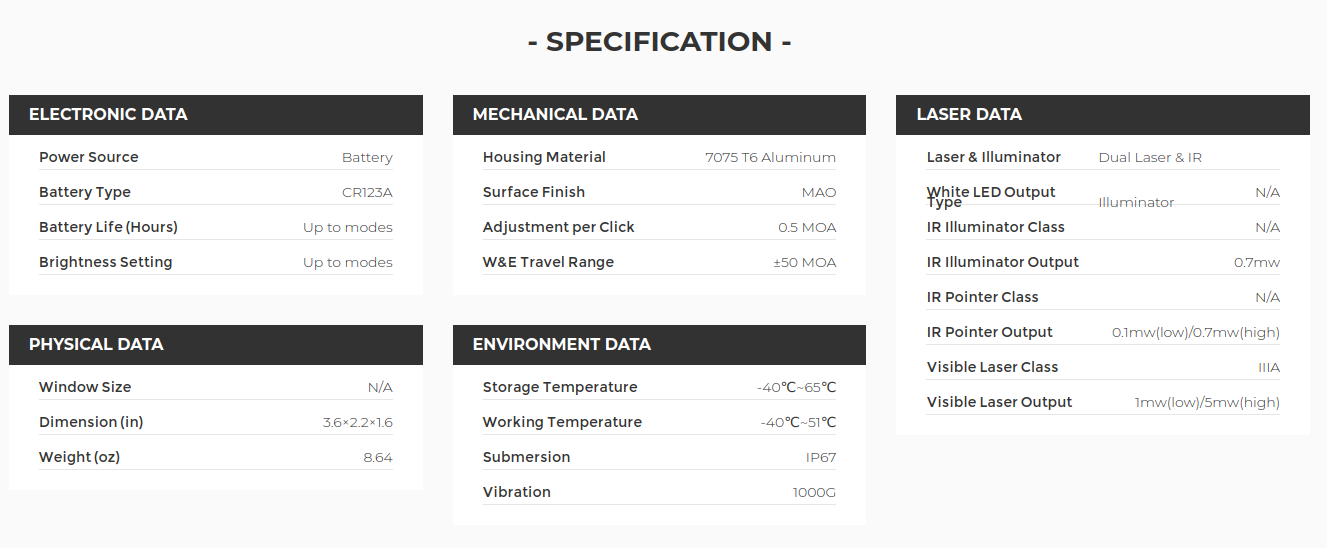Click the Working Temperature label
Viewport: 1327px width, 548px height.
(562, 422)
